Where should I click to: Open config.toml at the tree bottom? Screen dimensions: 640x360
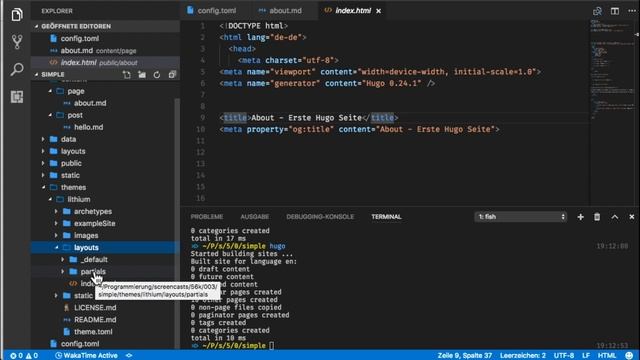click(x=80, y=344)
